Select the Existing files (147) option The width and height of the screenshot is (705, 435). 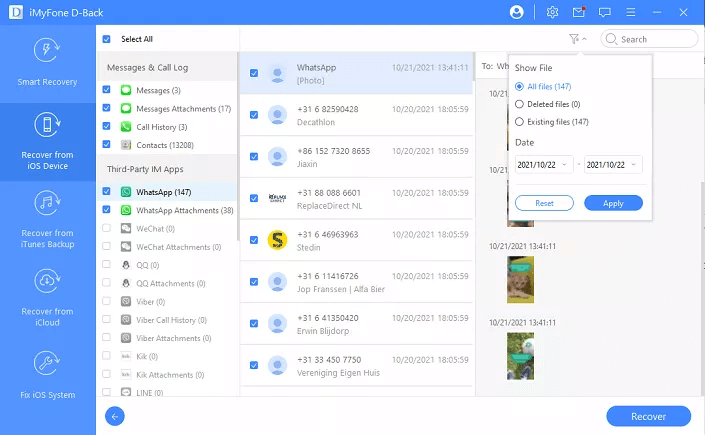point(519,121)
